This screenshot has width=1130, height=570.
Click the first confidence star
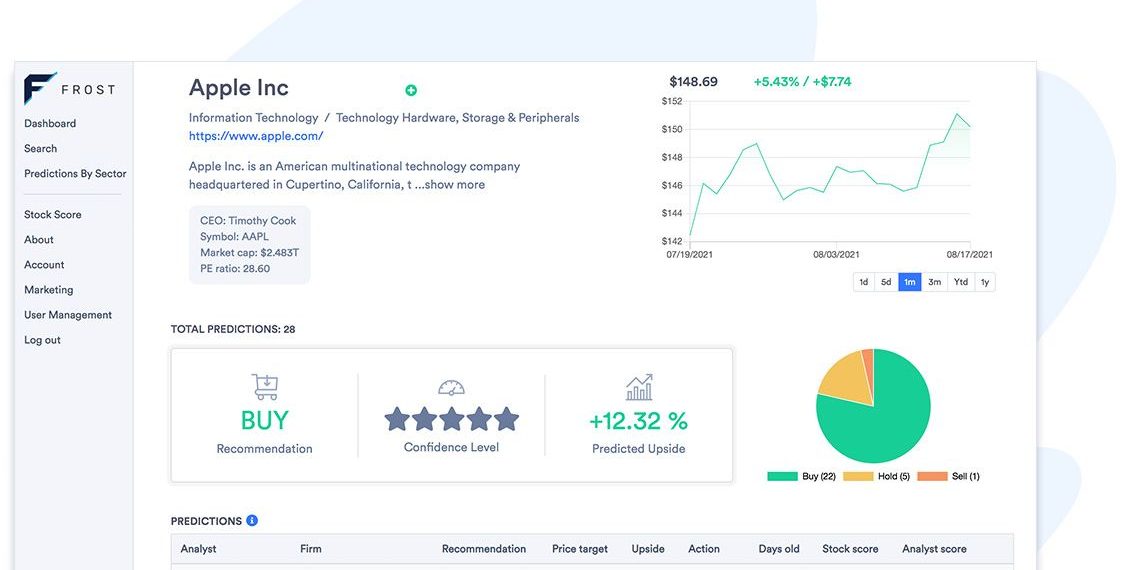[397, 419]
